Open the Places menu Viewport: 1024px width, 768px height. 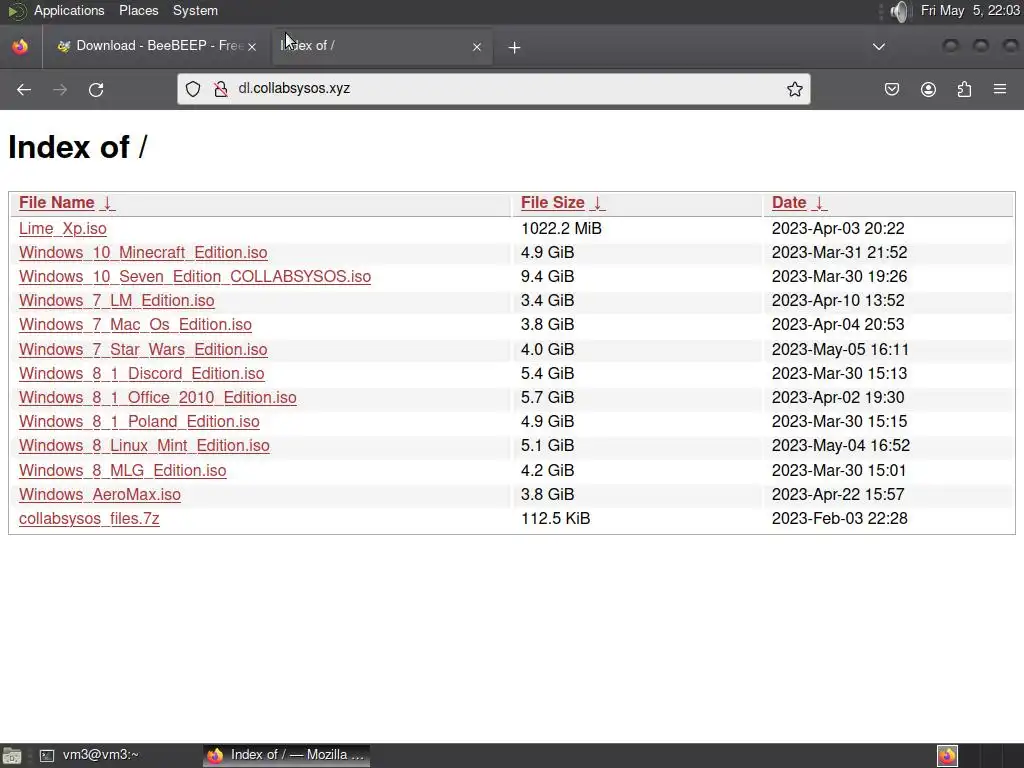[138, 10]
